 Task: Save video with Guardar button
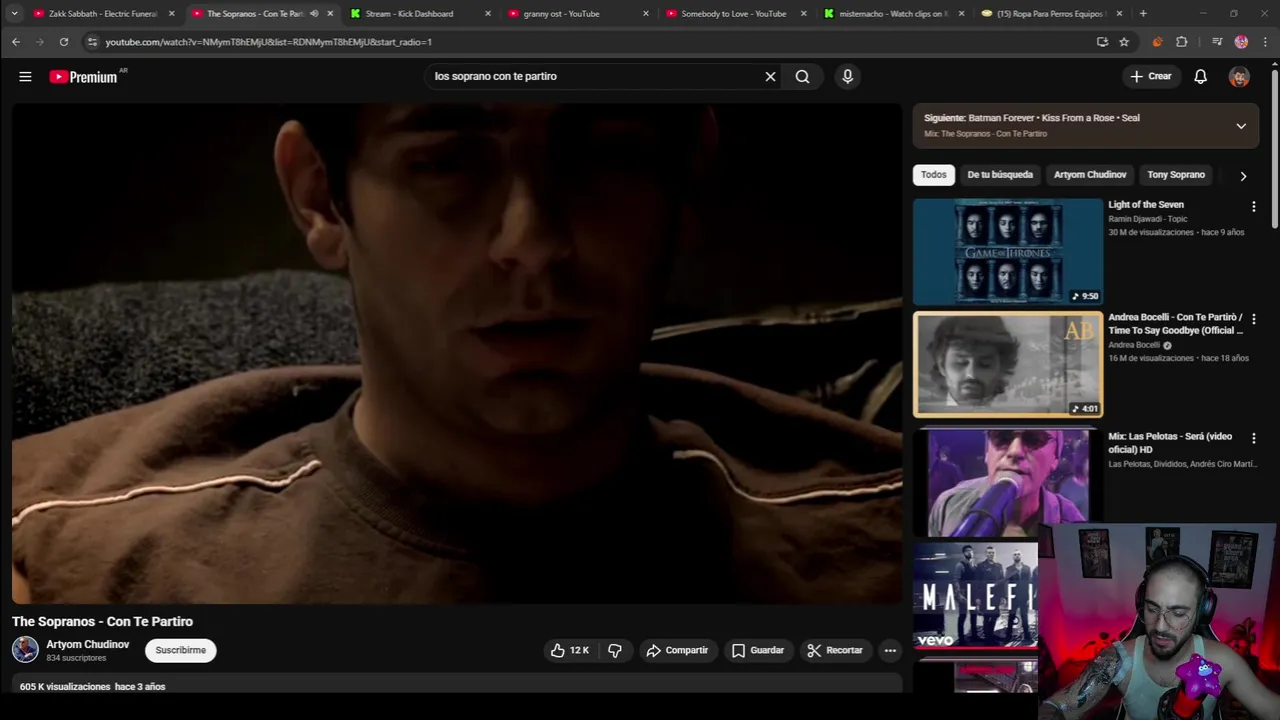click(x=758, y=650)
